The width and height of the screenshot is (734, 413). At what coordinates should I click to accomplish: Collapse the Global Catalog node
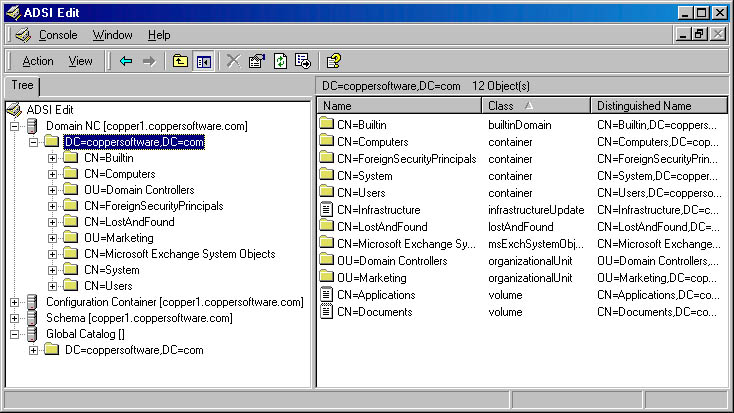click(x=15, y=334)
